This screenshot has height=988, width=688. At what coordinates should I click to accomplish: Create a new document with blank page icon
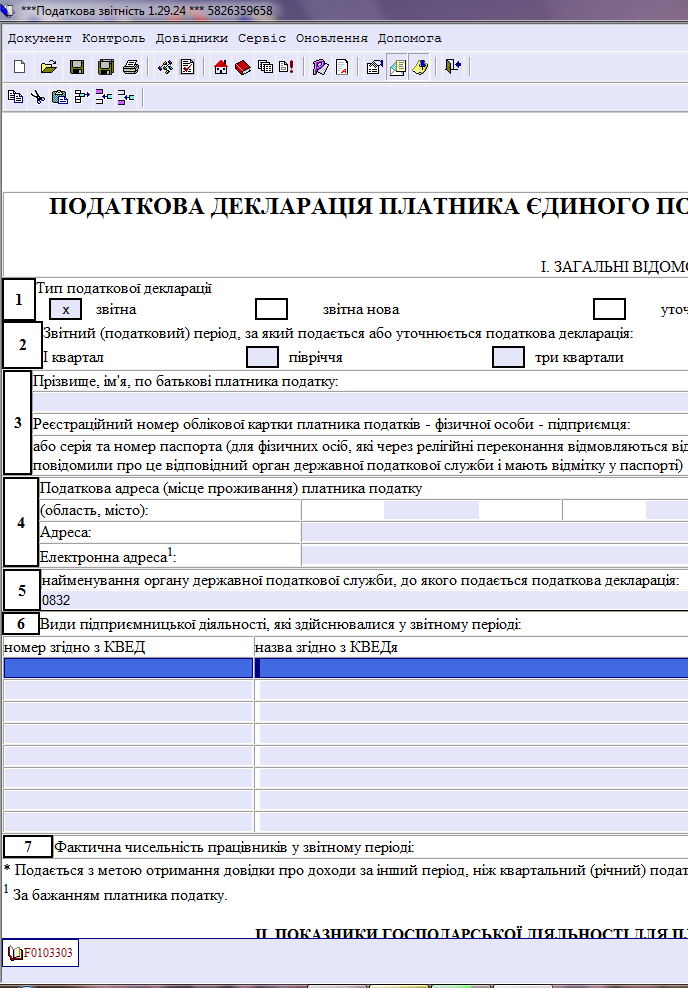[x=20, y=67]
